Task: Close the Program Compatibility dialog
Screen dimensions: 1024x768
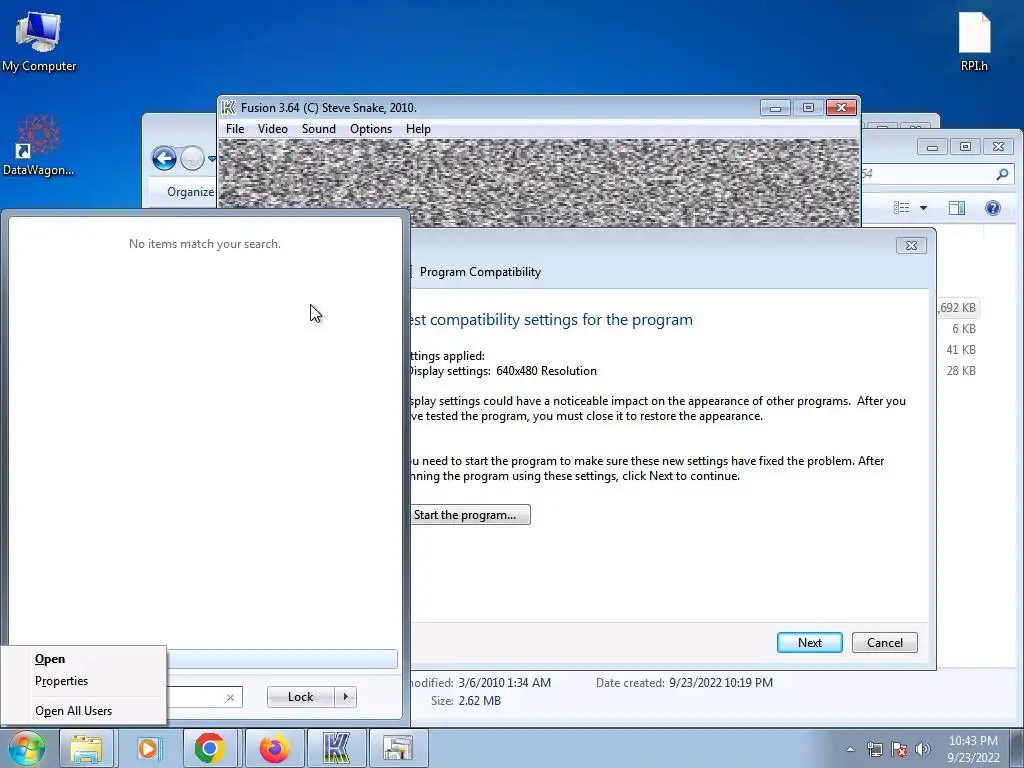Action: pos(911,246)
